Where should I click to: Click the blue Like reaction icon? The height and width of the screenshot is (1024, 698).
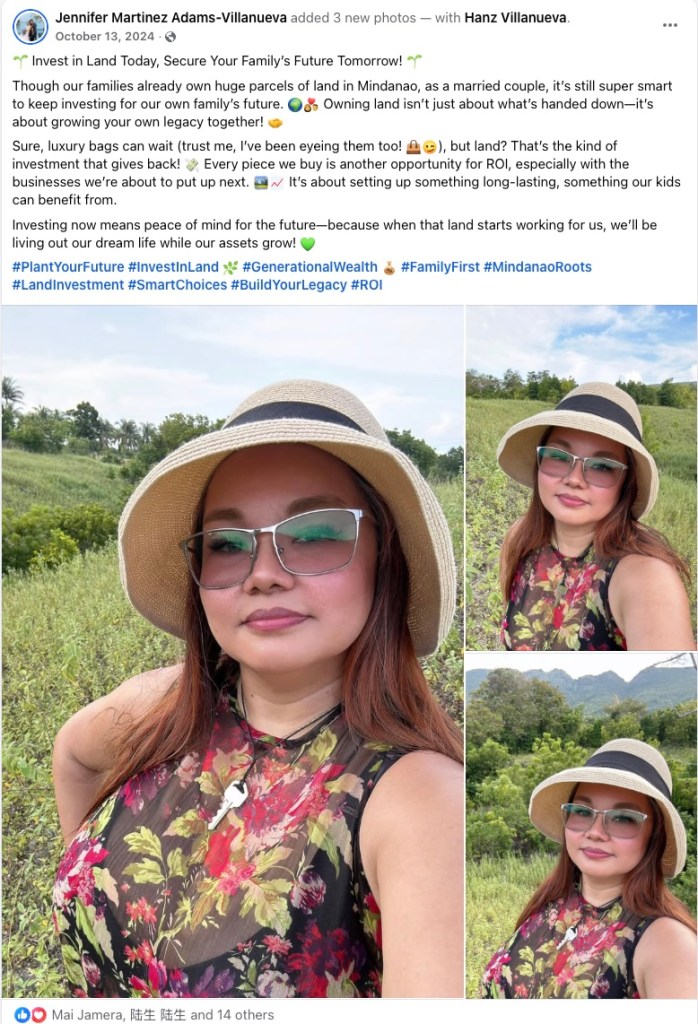[22, 1014]
